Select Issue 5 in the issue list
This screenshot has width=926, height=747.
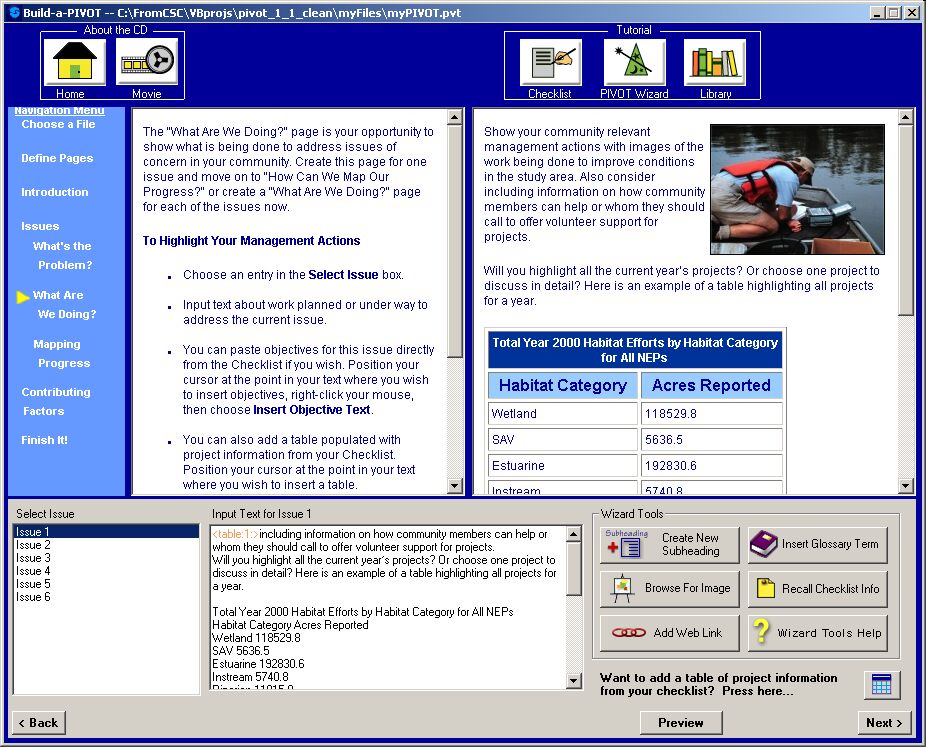106,584
